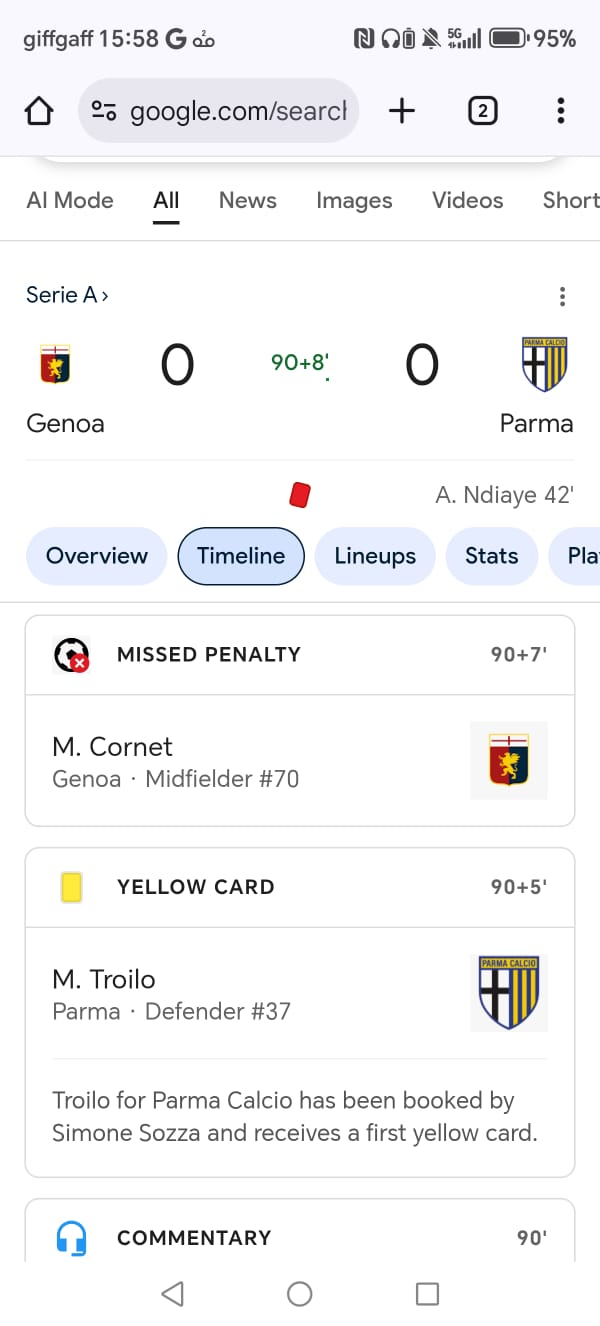Screen dimensions: 600x1326
Task: Switch to the Overview tab
Action: [97, 556]
